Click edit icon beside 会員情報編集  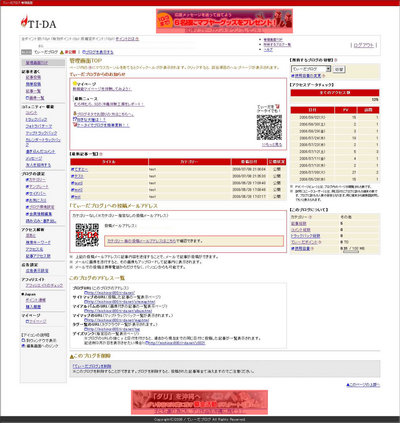coord(27,214)
